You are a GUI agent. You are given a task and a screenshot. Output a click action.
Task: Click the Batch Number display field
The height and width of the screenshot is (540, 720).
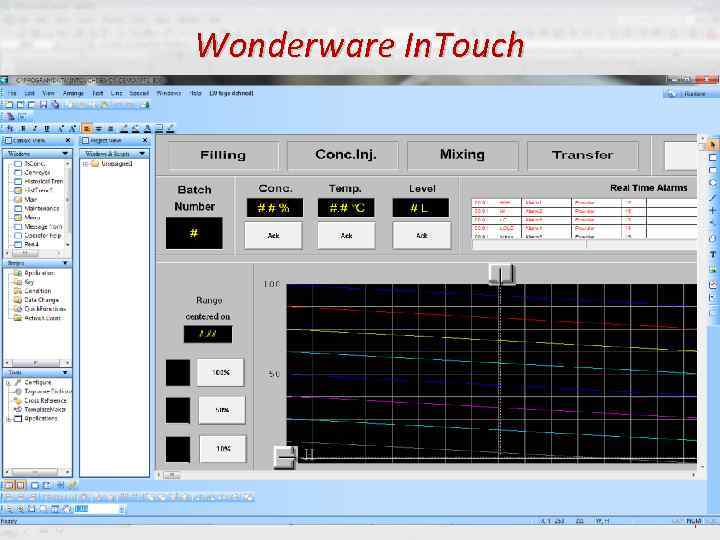[194, 233]
